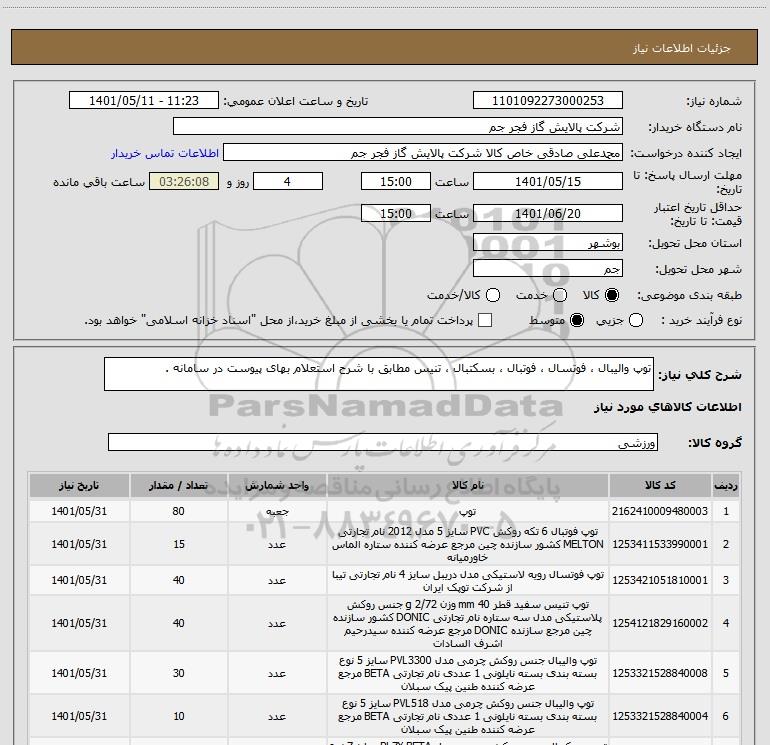Viewport: 770px width, 745px height.
Task: Click the ردیف column header
Action: click(726, 485)
